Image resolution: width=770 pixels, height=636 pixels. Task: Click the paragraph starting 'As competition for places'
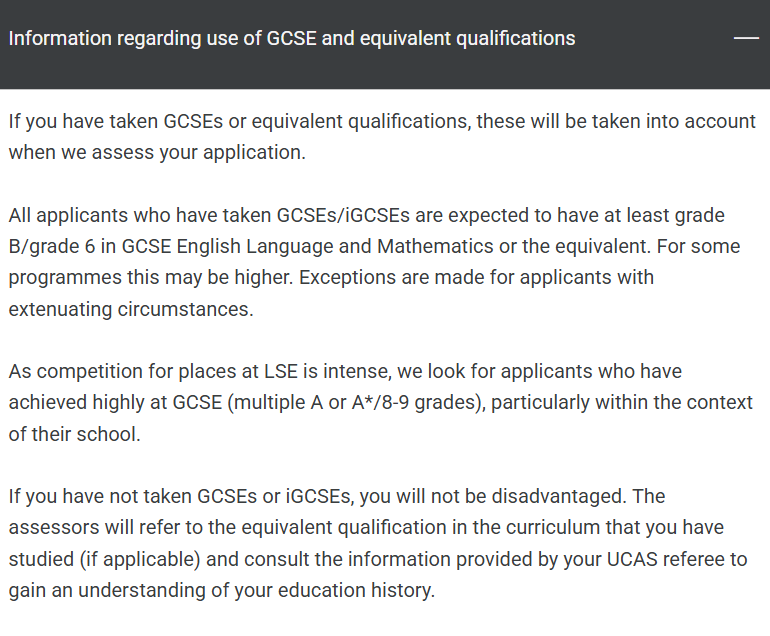pos(381,402)
